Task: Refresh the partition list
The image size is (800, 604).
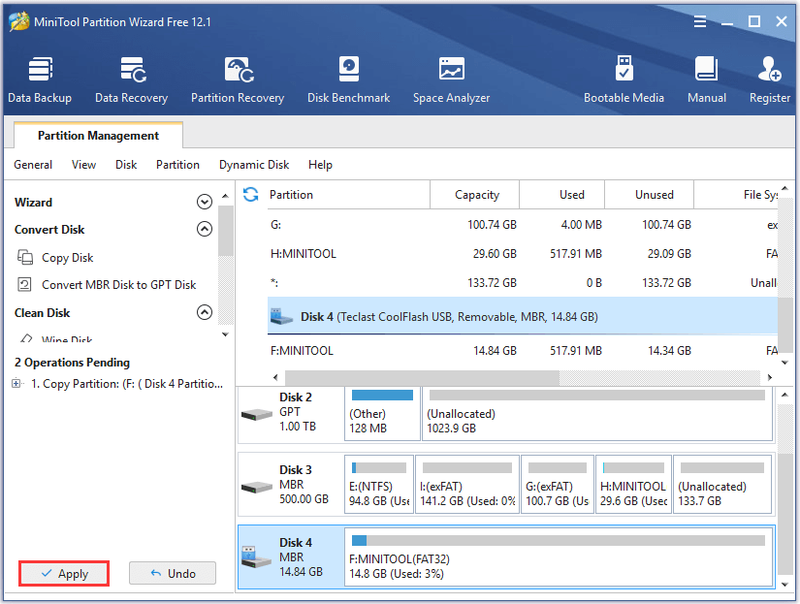Action: [x=251, y=194]
